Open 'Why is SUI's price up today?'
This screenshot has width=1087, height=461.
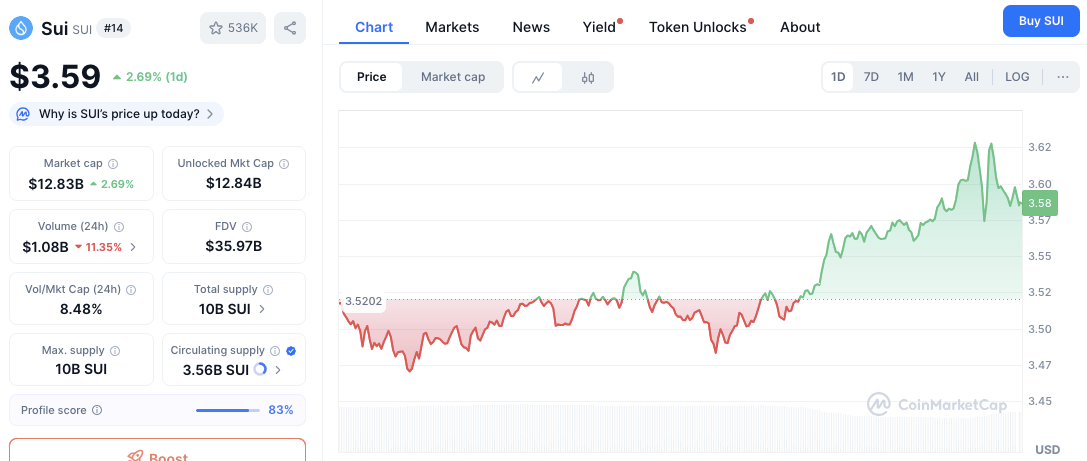point(117,114)
